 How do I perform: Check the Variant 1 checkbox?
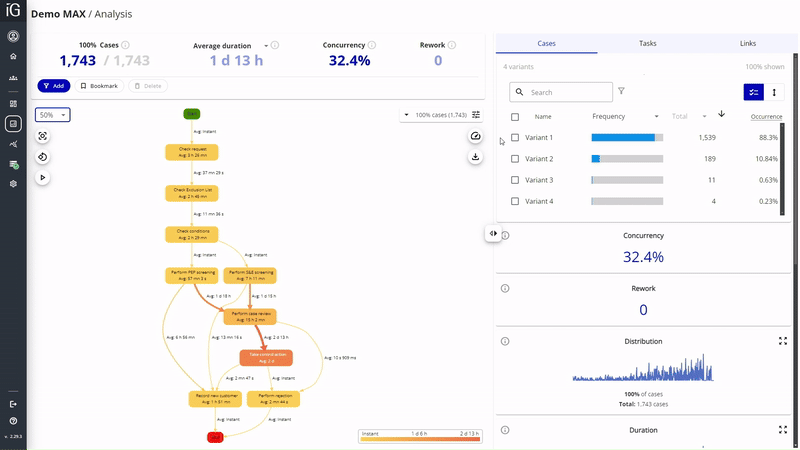(515, 138)
